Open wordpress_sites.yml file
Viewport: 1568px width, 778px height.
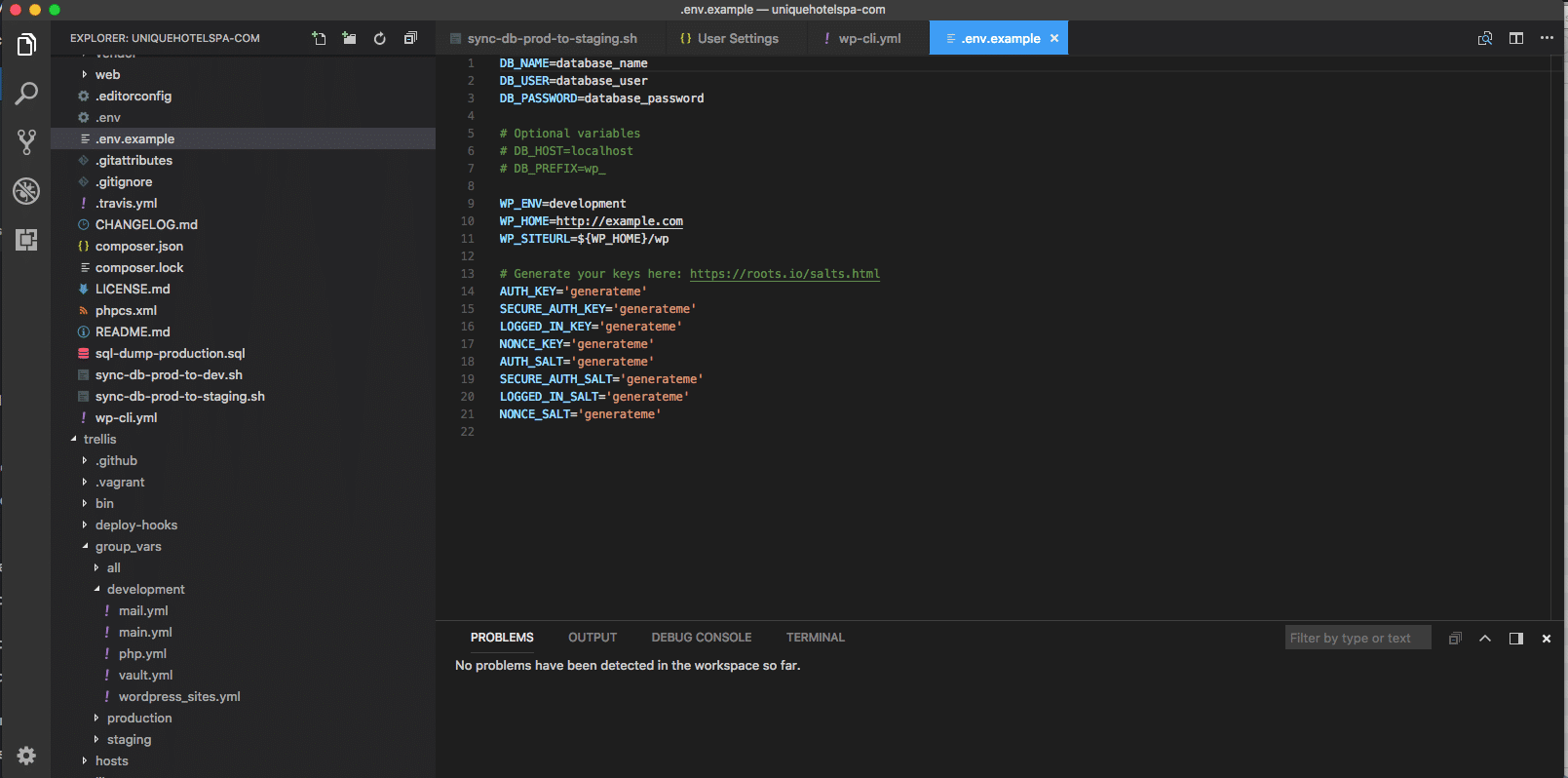coord(244,696)
